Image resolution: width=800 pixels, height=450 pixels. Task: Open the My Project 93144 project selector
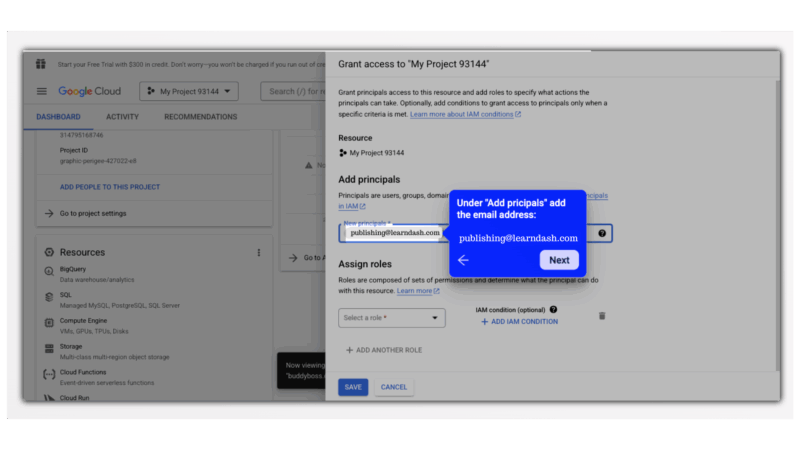tap(189, 91)
